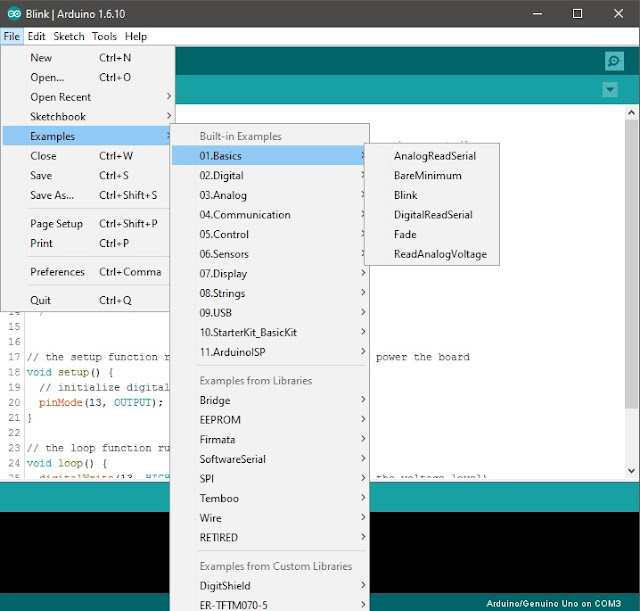Click the 'void loop() {' code line
Image resolution: width=640 pixels, height=611 pixels.
coord(67,463)
